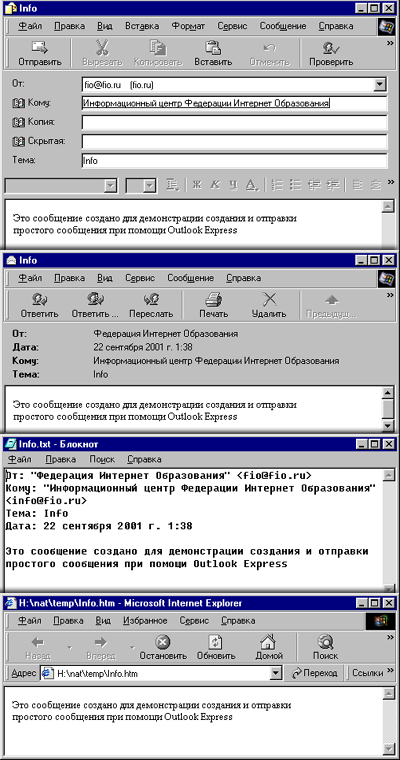
Task: Click into the Тема subject field
Action: [x=235, y=161]
